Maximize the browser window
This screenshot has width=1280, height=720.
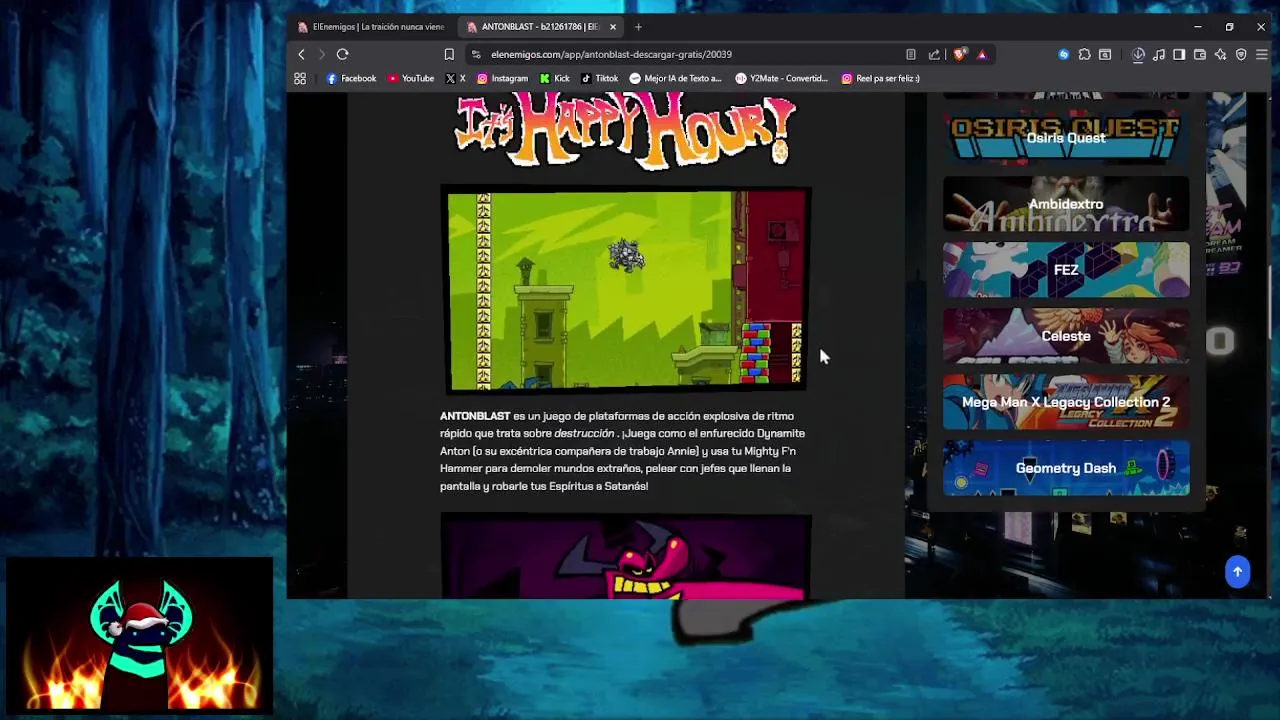coord(1229,27)
